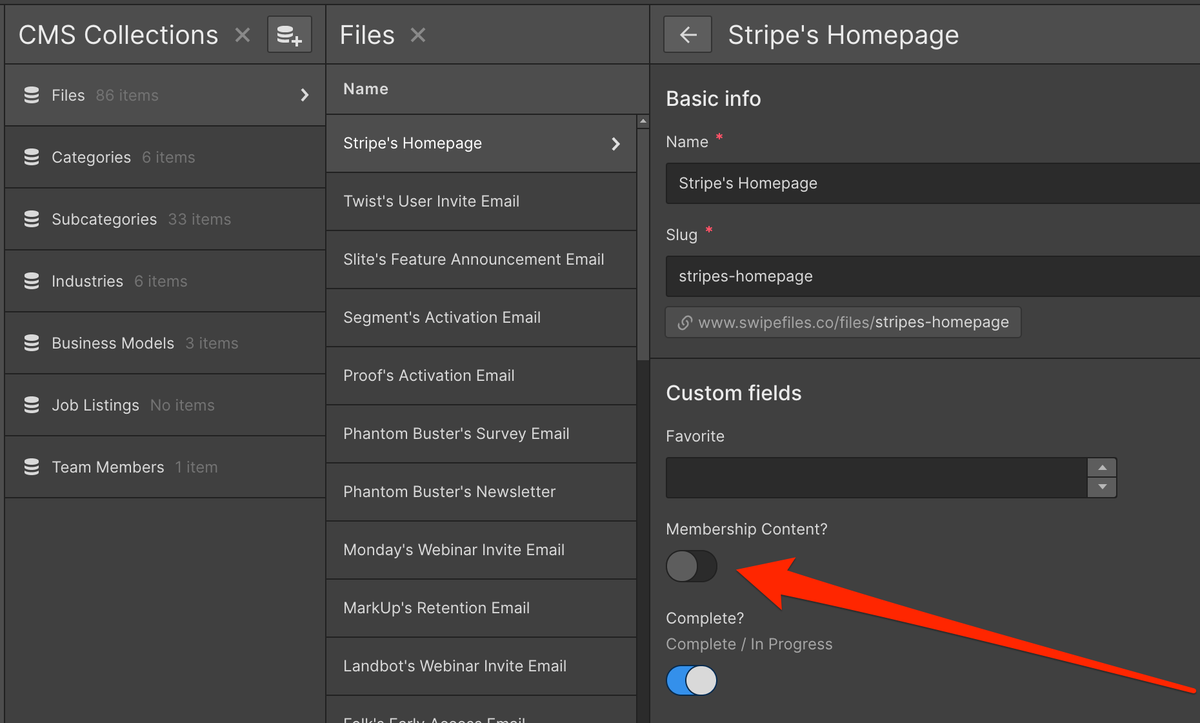Toggle the Membership Content switch
This screenshot has width=1200, height=723.
point(692,567)
